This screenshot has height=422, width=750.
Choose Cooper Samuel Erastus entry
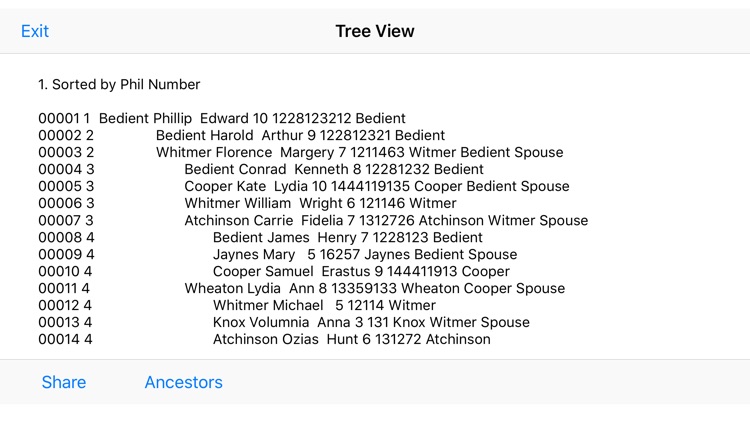pos(274,271)
